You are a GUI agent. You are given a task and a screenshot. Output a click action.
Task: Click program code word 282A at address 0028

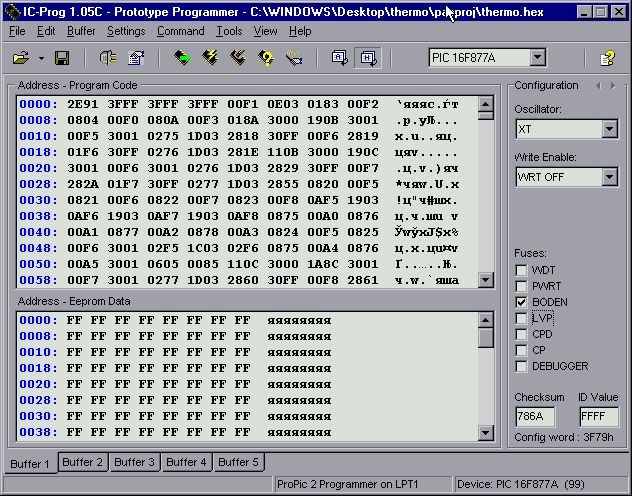point(83,184)
